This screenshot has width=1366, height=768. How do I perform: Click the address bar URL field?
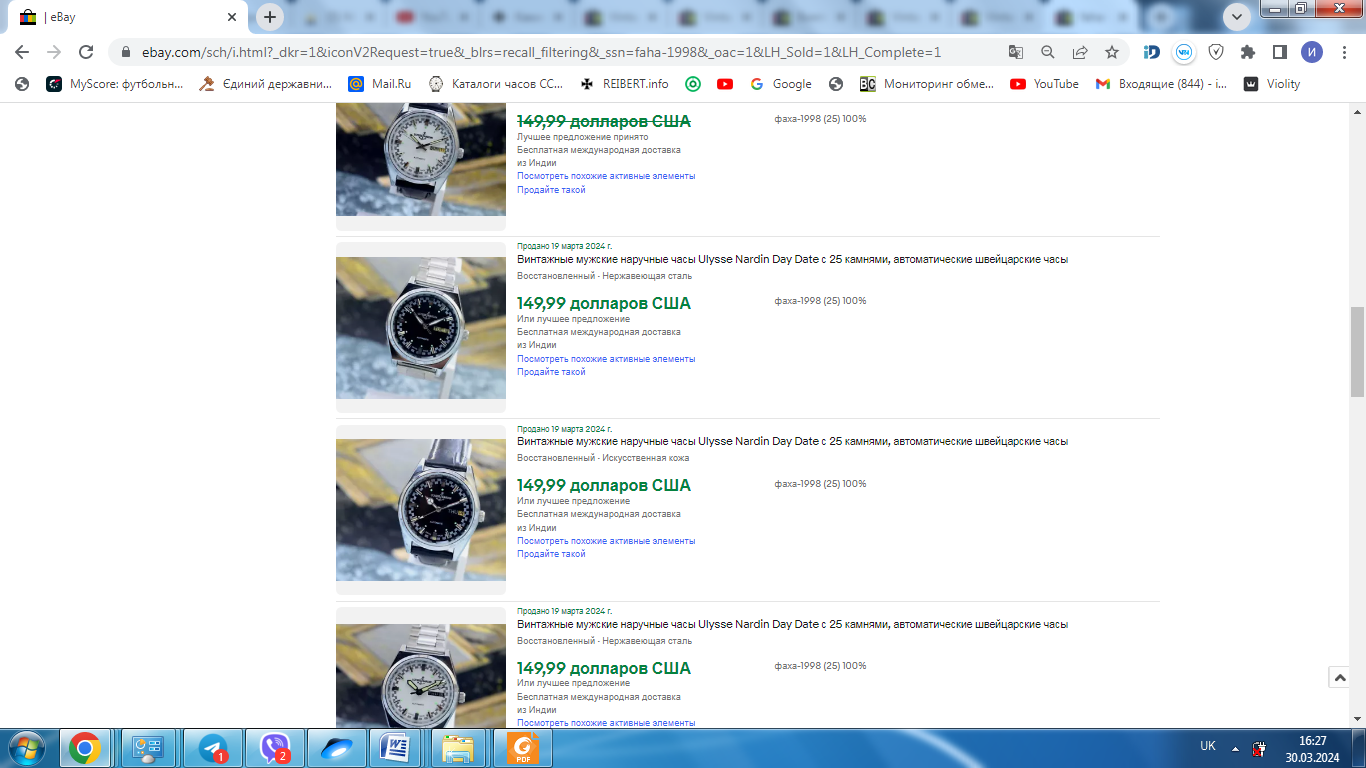[541, 52]
